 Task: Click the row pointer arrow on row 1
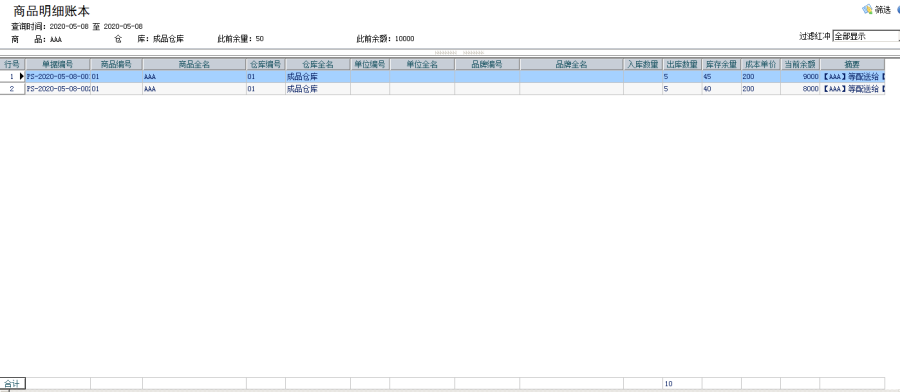tap(22, 76)
